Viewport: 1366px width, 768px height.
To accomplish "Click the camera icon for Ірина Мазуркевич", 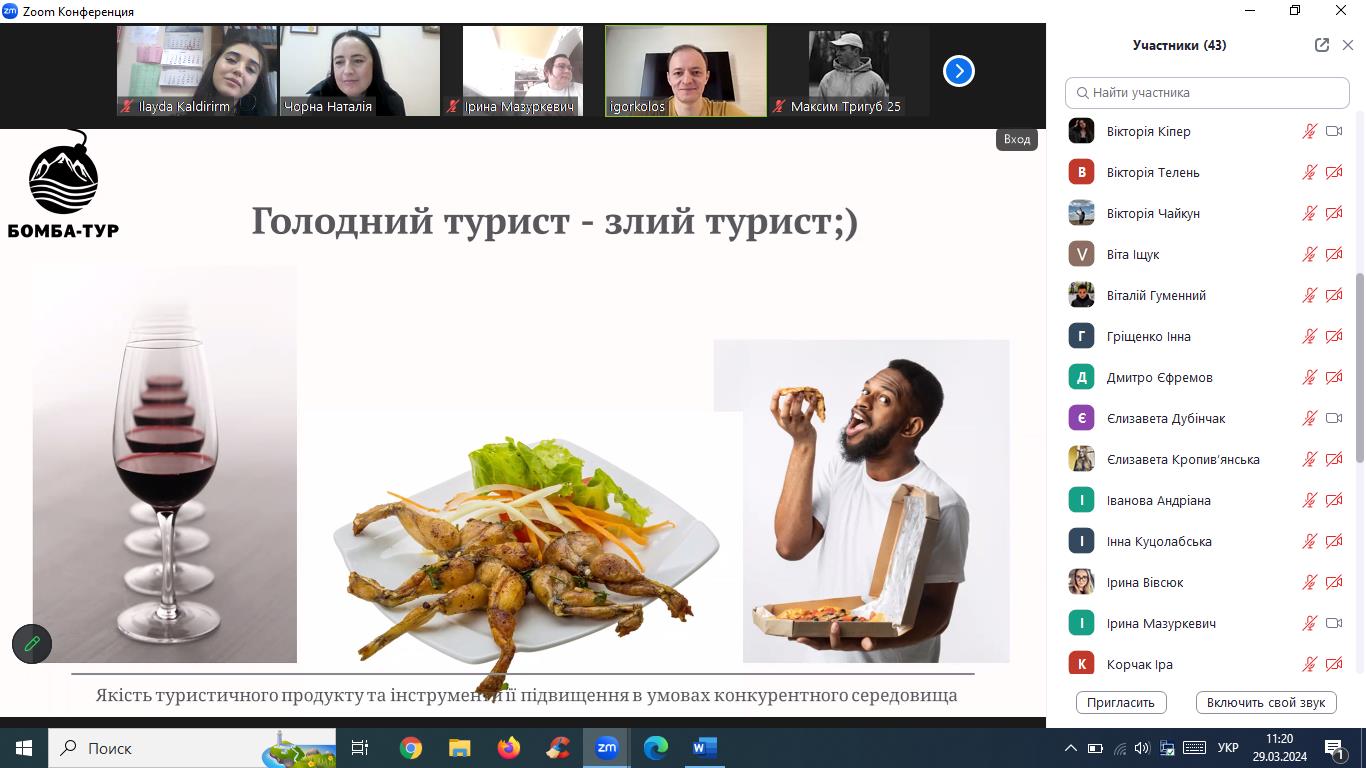I will (x=1333, y=623).
